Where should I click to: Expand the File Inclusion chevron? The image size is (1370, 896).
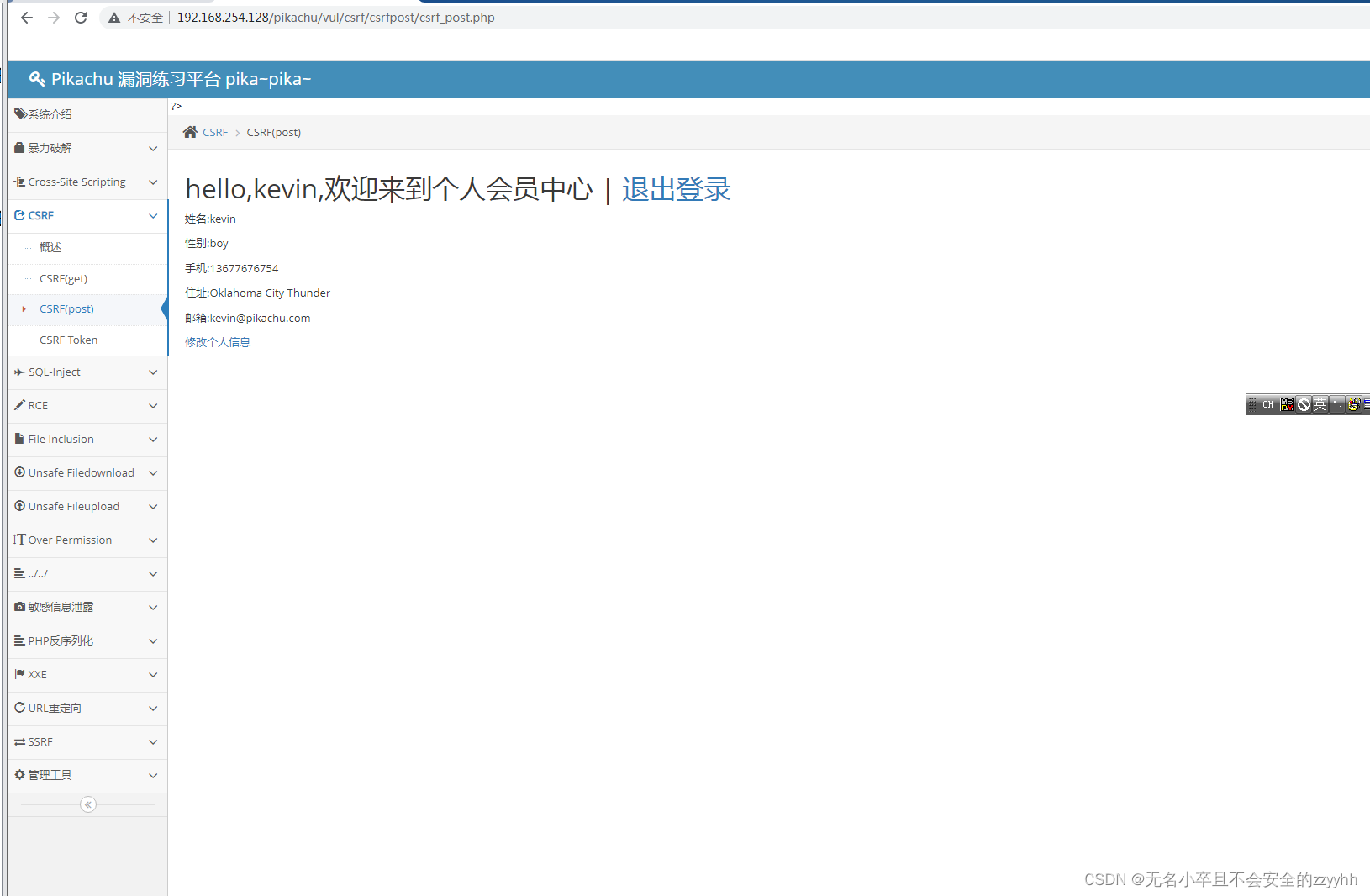point(153,440)
